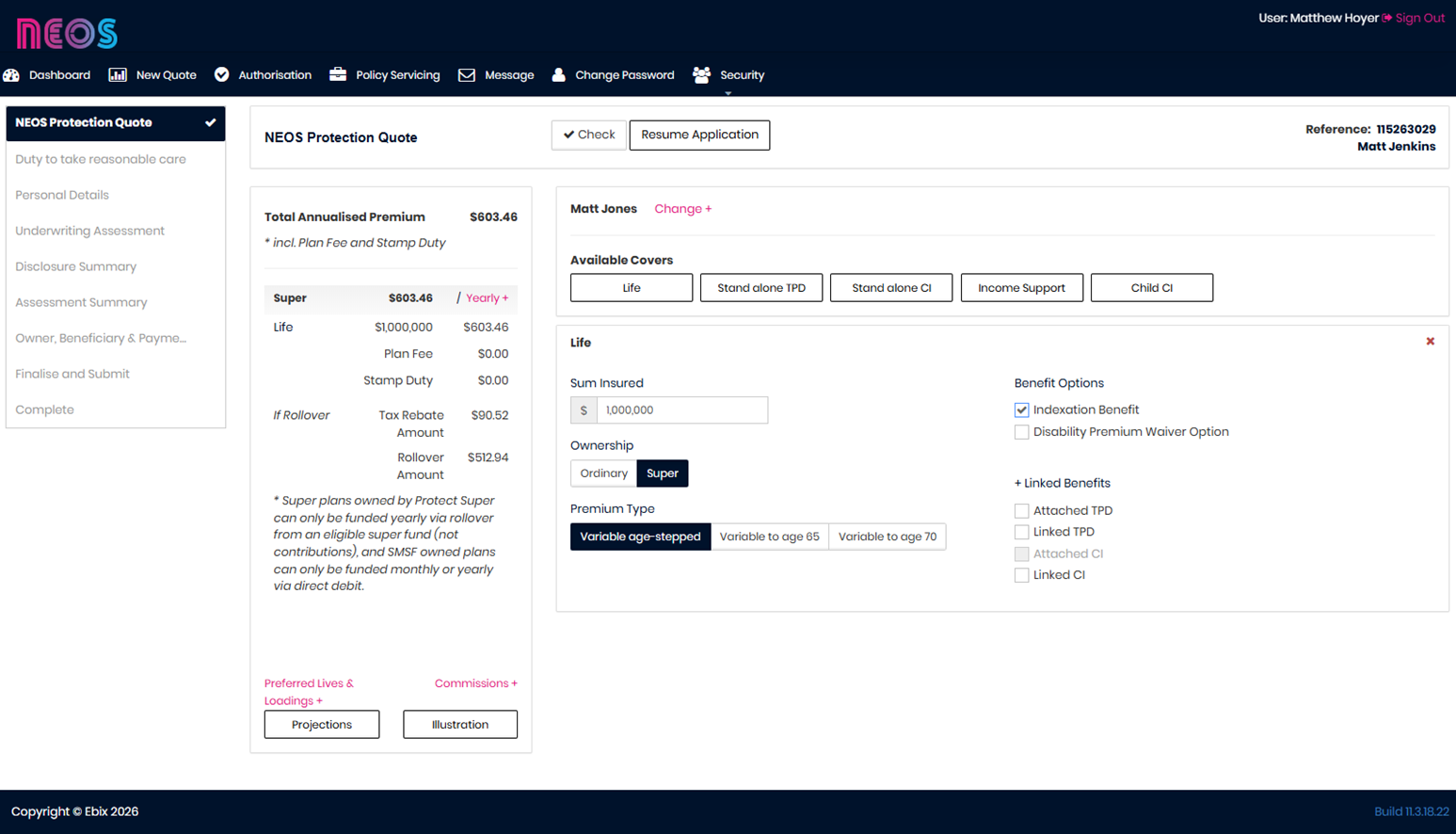Enable Disability Premium Waiver Option
The image size is (1456, 834).
[x=1021, y=432]
